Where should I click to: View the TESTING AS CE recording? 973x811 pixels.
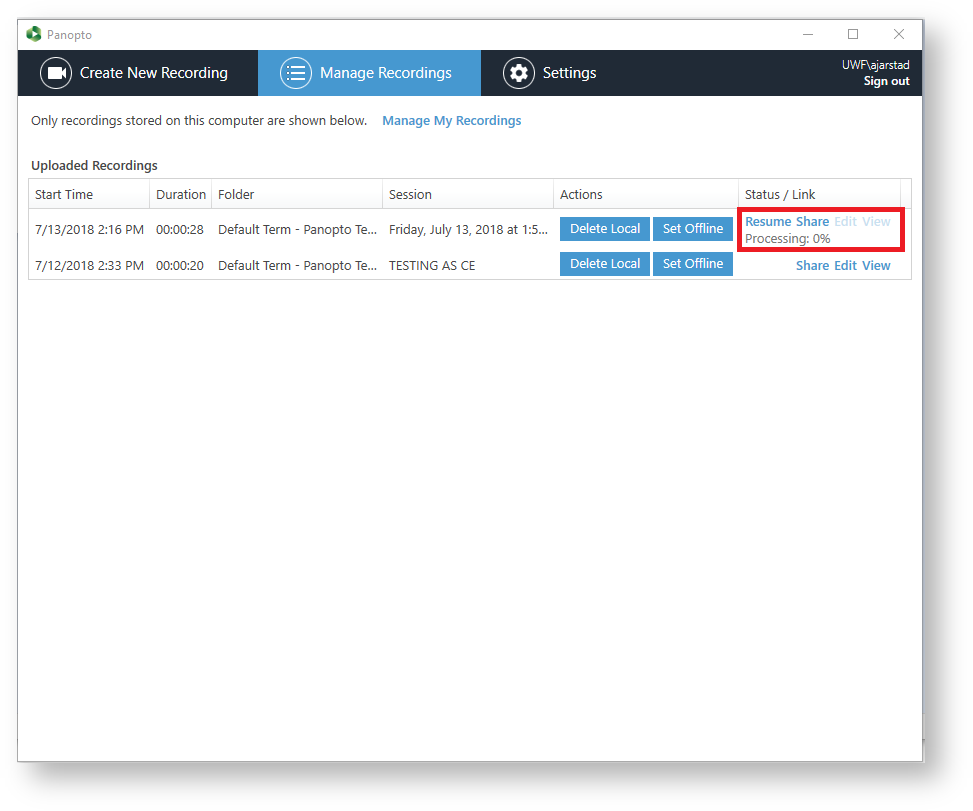(876, 266)
